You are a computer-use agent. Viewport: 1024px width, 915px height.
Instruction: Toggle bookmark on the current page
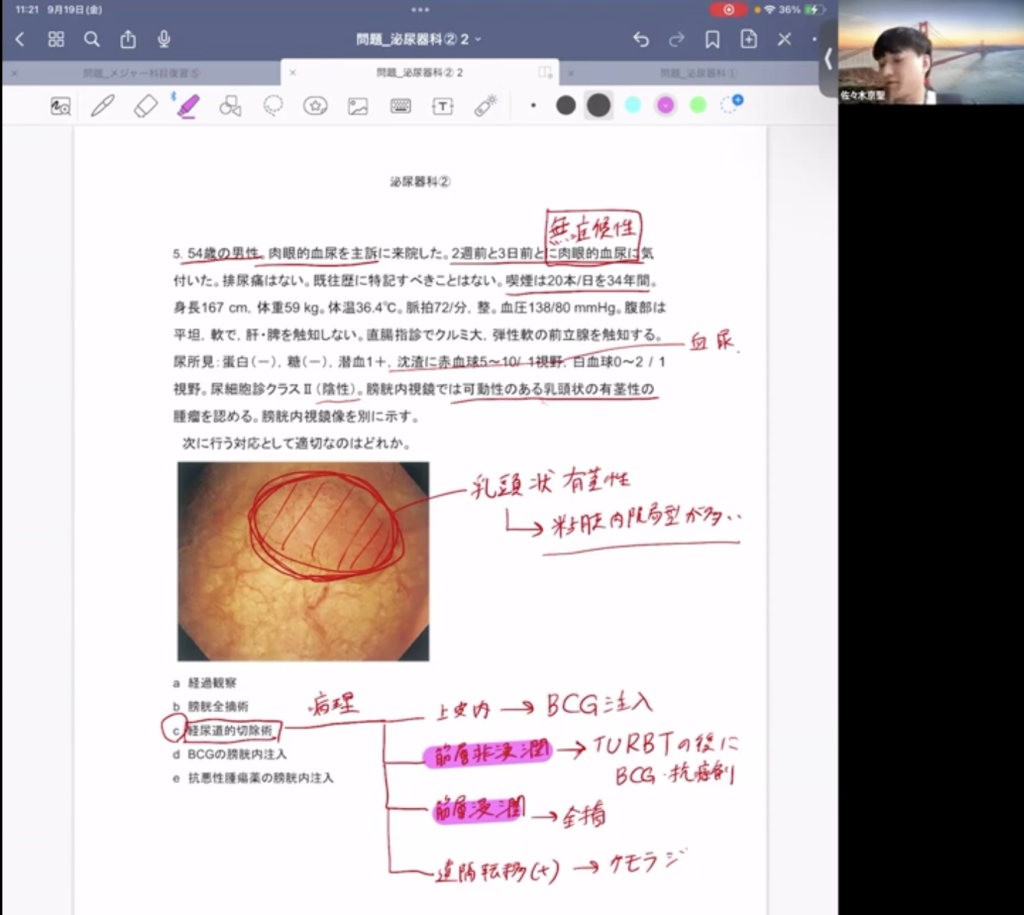pos(712,40)
